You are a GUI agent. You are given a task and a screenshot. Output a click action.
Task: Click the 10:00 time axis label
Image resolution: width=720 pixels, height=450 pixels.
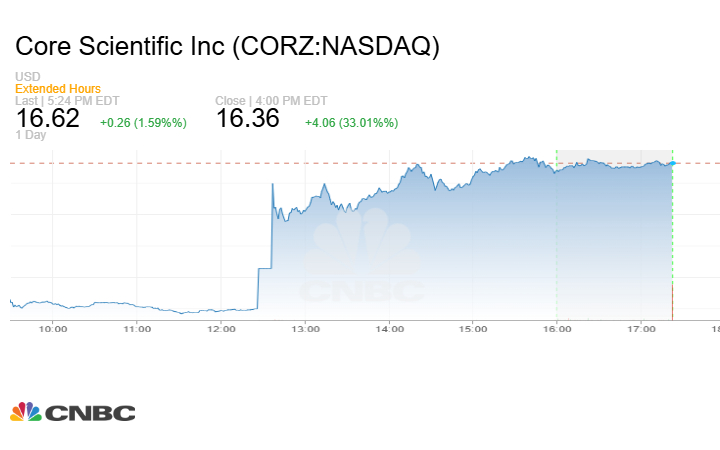53,328
